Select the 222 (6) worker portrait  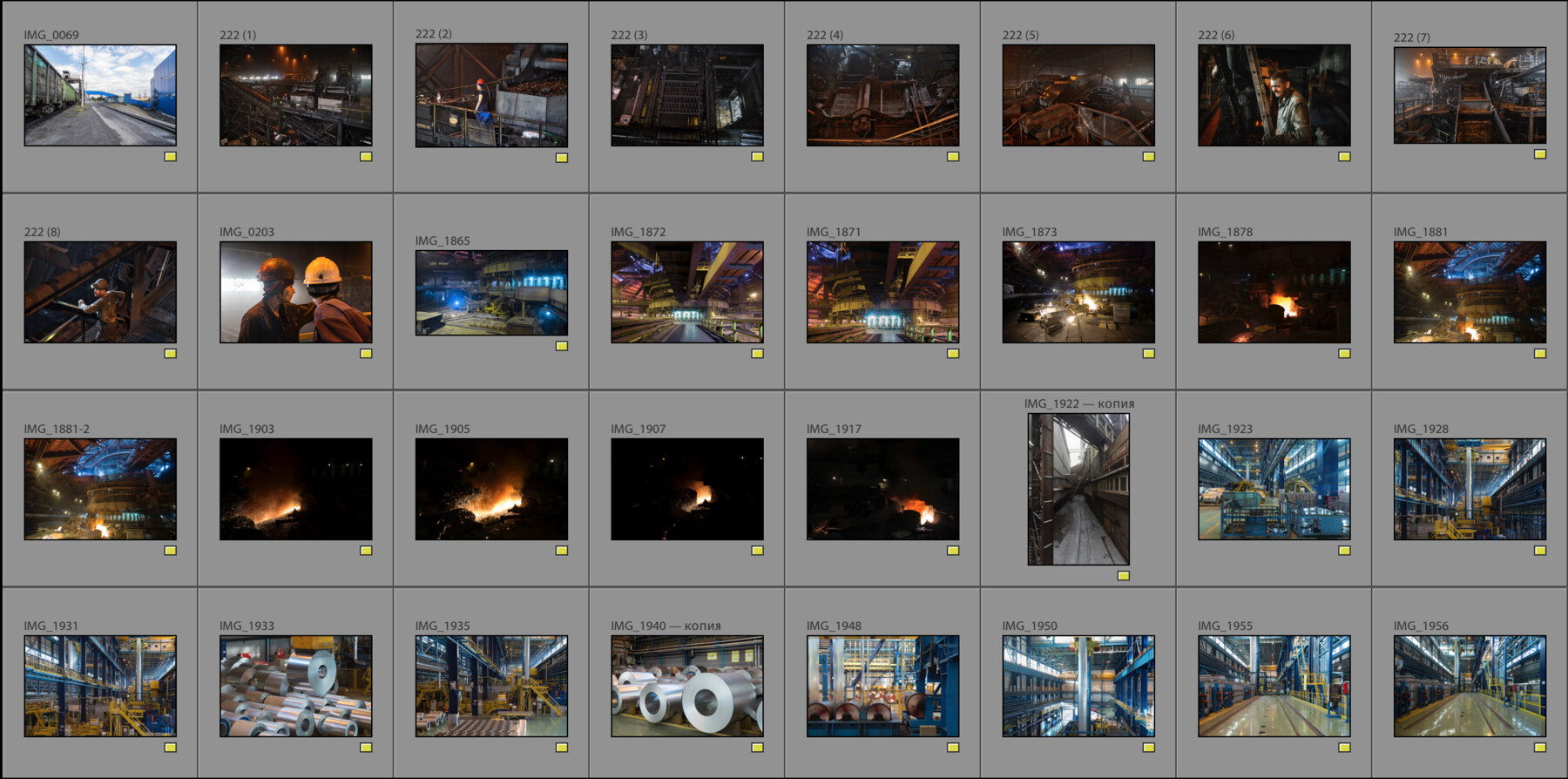pyautogui.click(x=1274, y=95)
